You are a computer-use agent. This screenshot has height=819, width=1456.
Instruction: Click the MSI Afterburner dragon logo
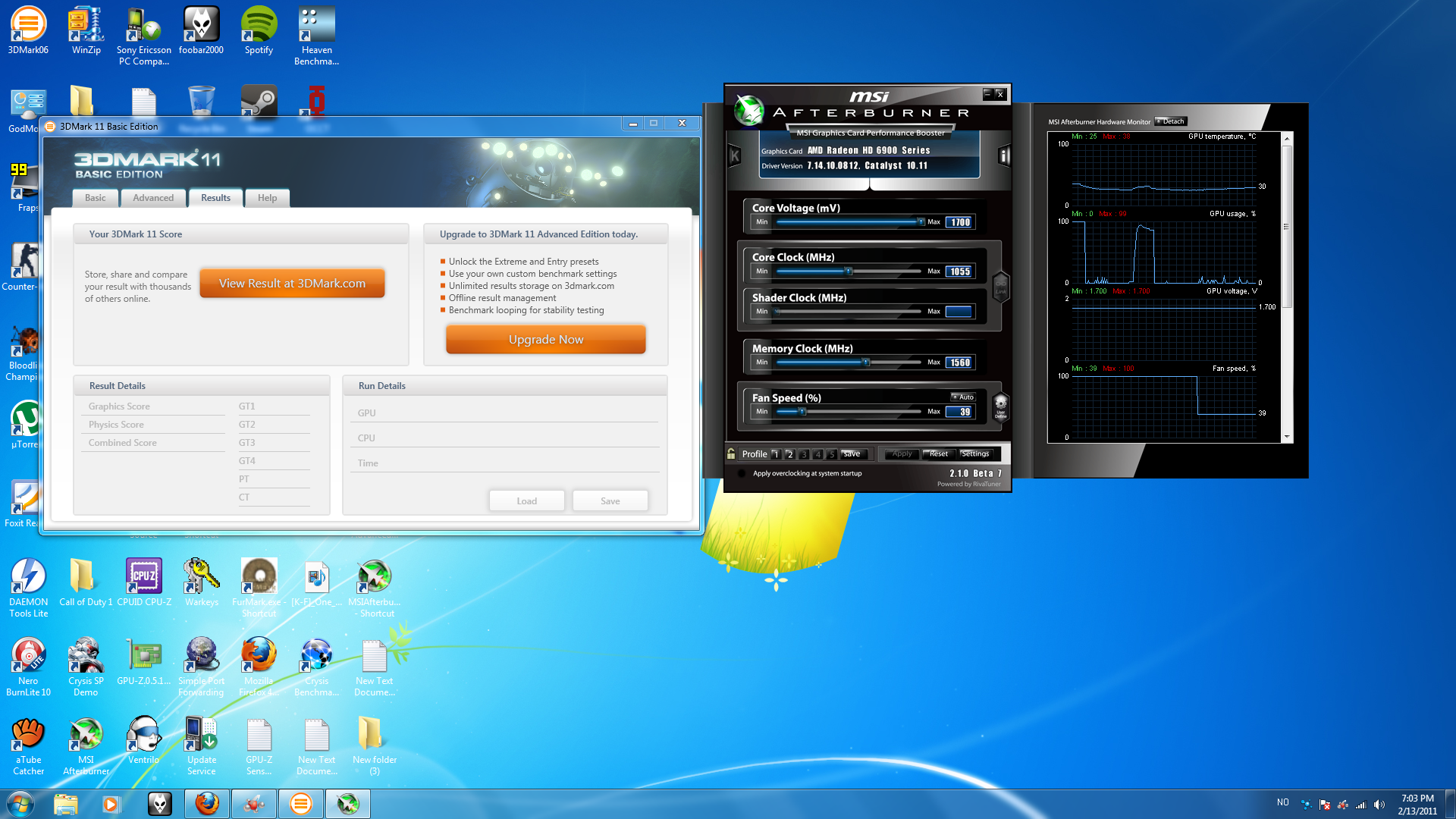click(749, 110)
